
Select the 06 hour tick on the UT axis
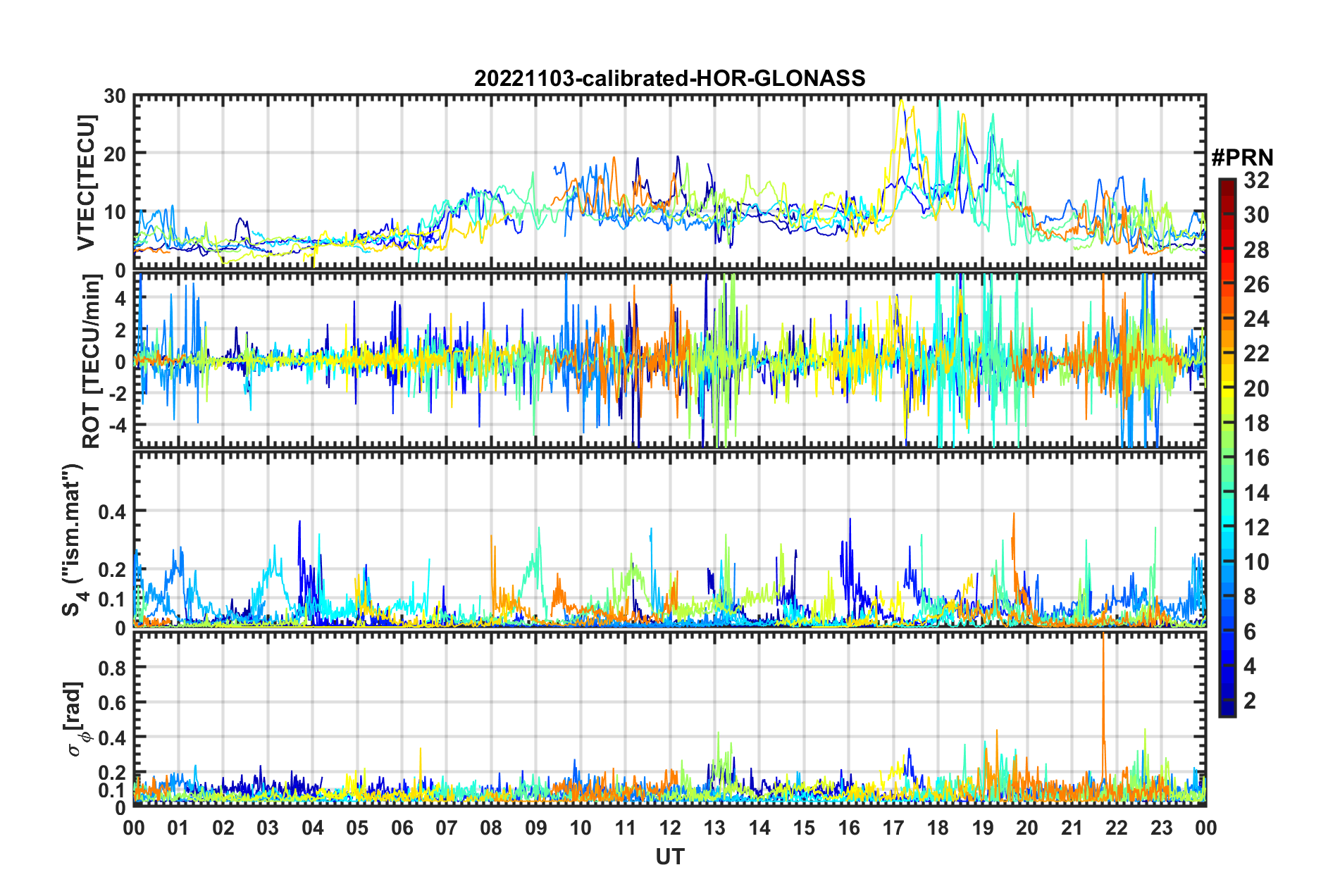pyautogui.click(x=402, y=828)
